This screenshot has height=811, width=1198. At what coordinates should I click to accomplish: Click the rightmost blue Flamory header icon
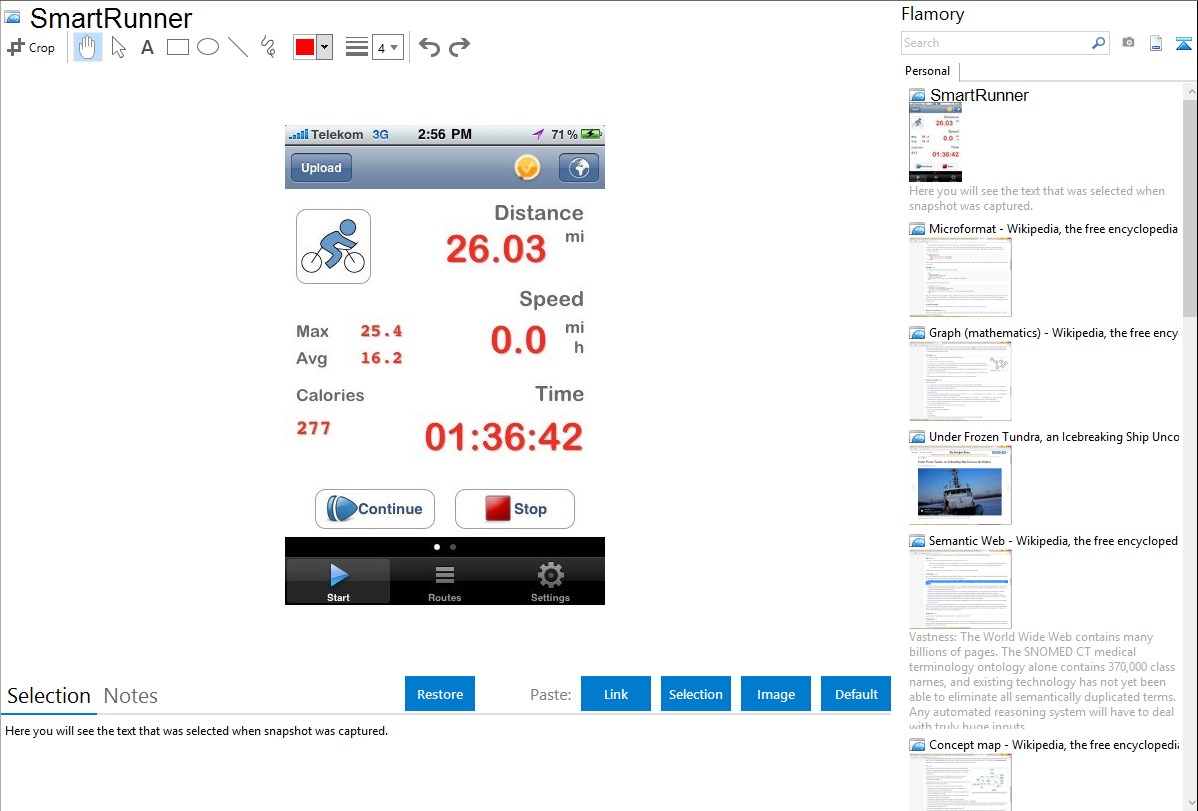pos(1183,44)
